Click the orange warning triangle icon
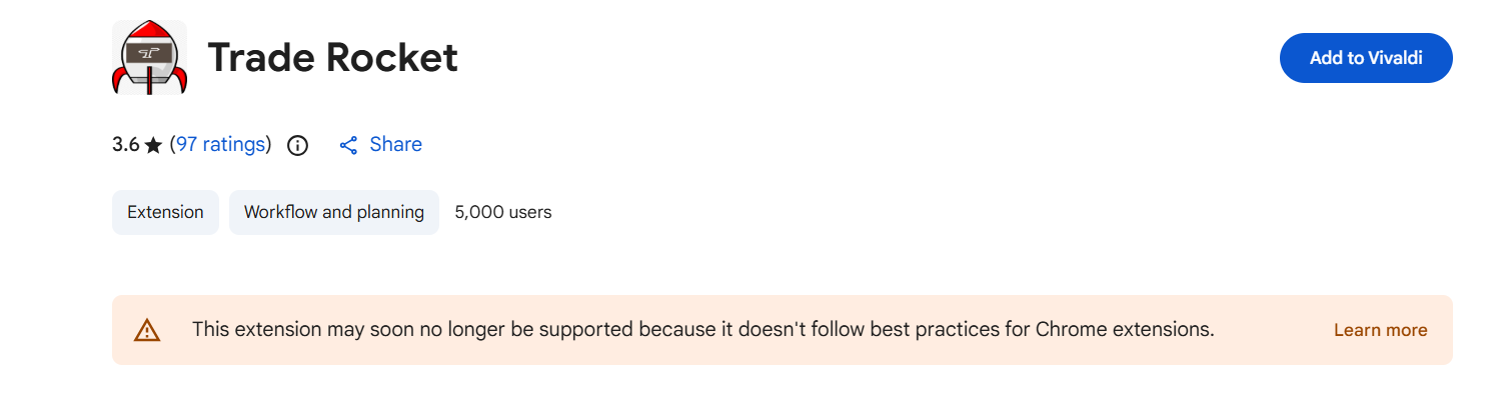This screenshot has height=409, width=1489. [147, 330]
